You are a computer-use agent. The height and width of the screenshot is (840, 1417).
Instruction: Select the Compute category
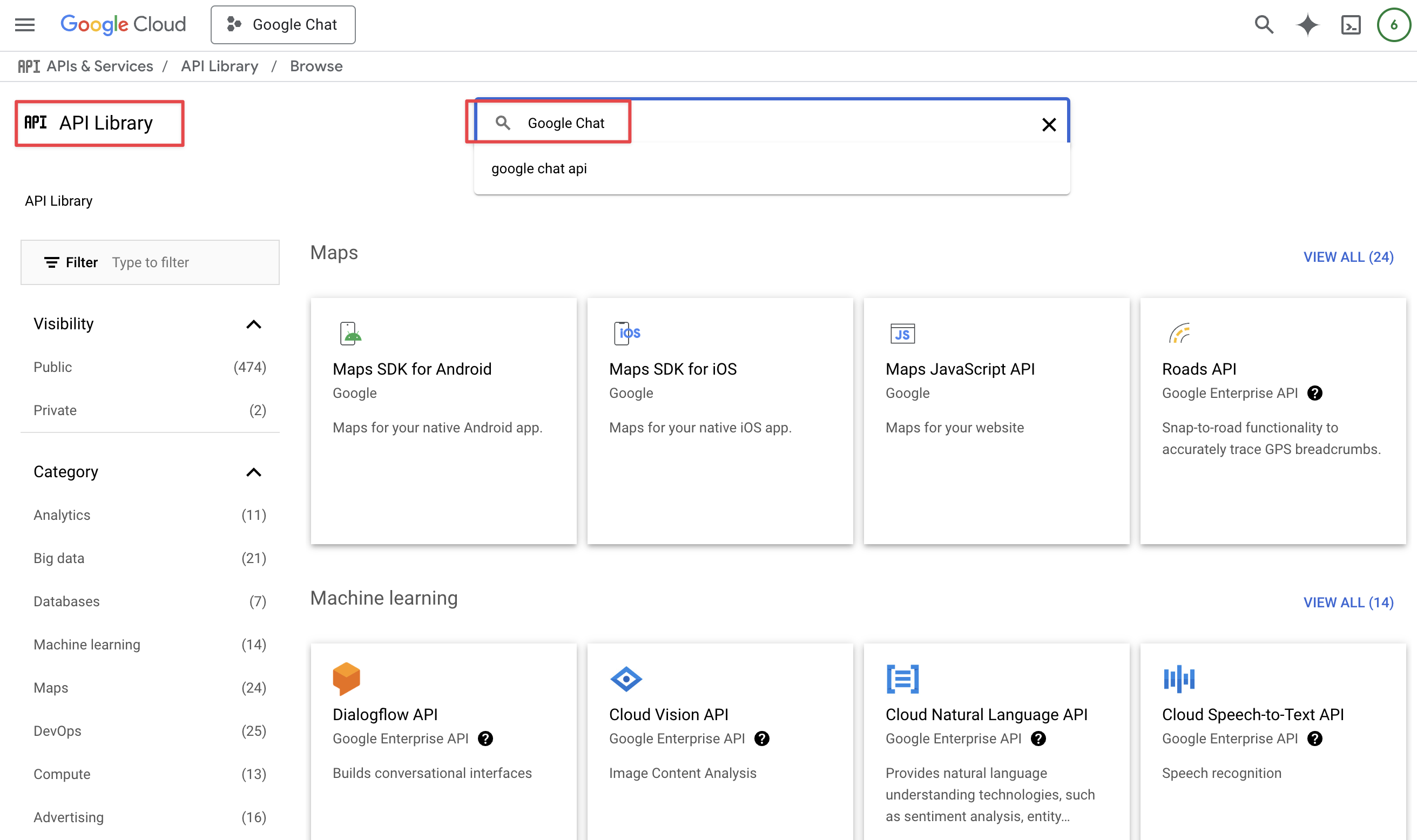(150, 774)
